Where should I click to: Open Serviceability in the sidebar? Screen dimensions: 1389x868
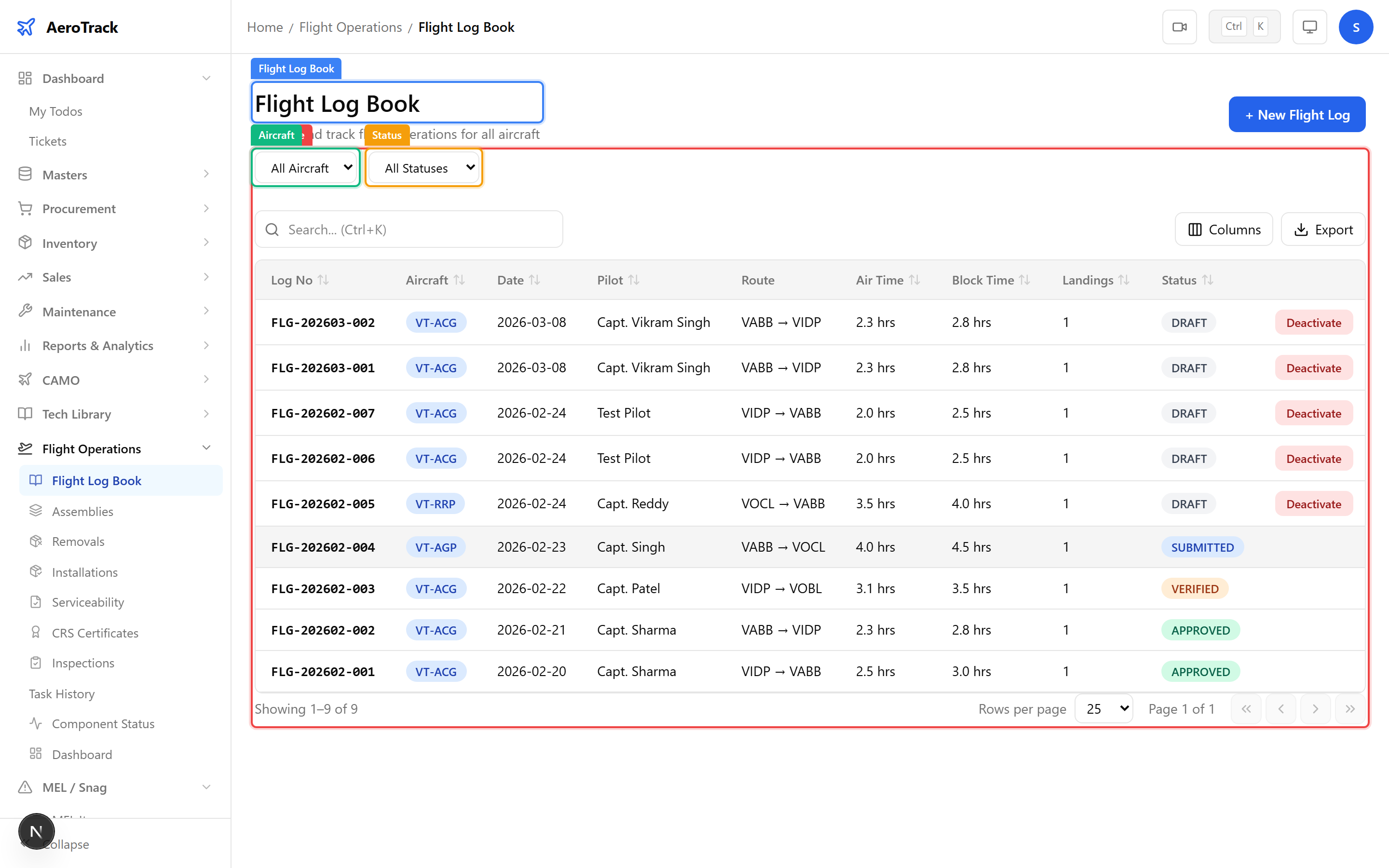[88, 602]
